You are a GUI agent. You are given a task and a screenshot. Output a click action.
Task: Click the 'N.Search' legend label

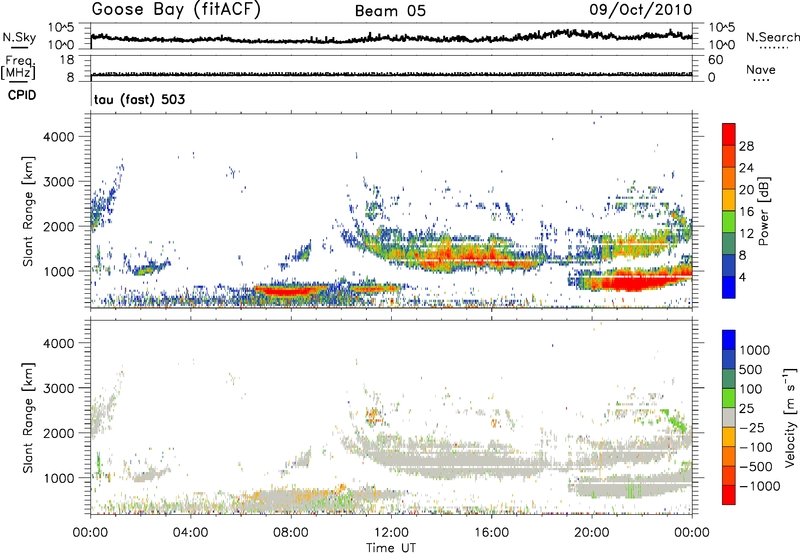click(772, 37)
